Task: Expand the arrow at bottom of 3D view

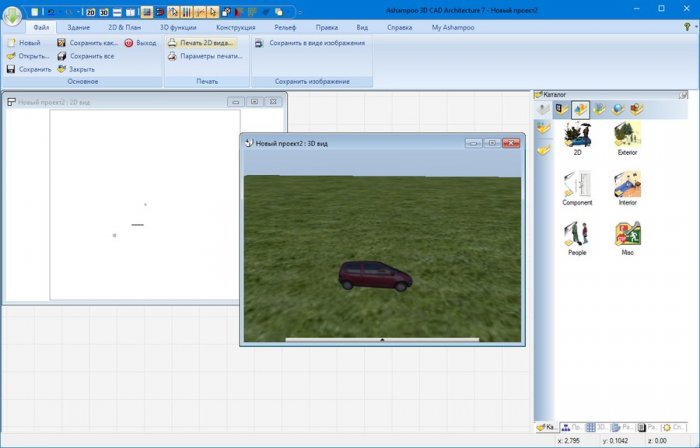Action: click(x=382, y=340)
